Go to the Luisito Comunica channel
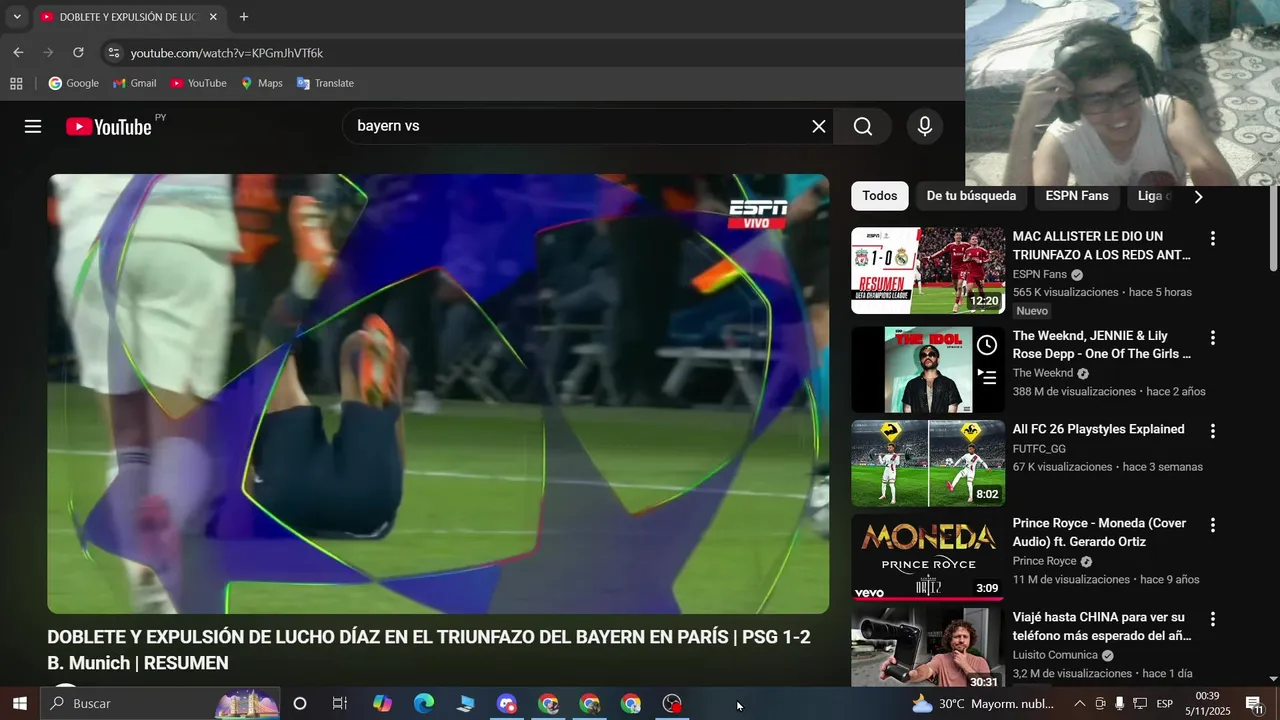The image size is (1280, 720). (x=1055, y=655)
